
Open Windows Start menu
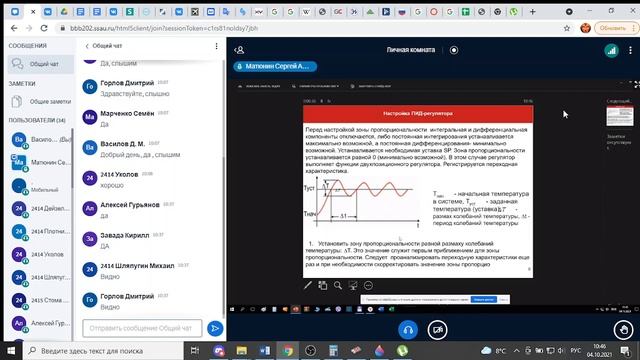[11, 351]
